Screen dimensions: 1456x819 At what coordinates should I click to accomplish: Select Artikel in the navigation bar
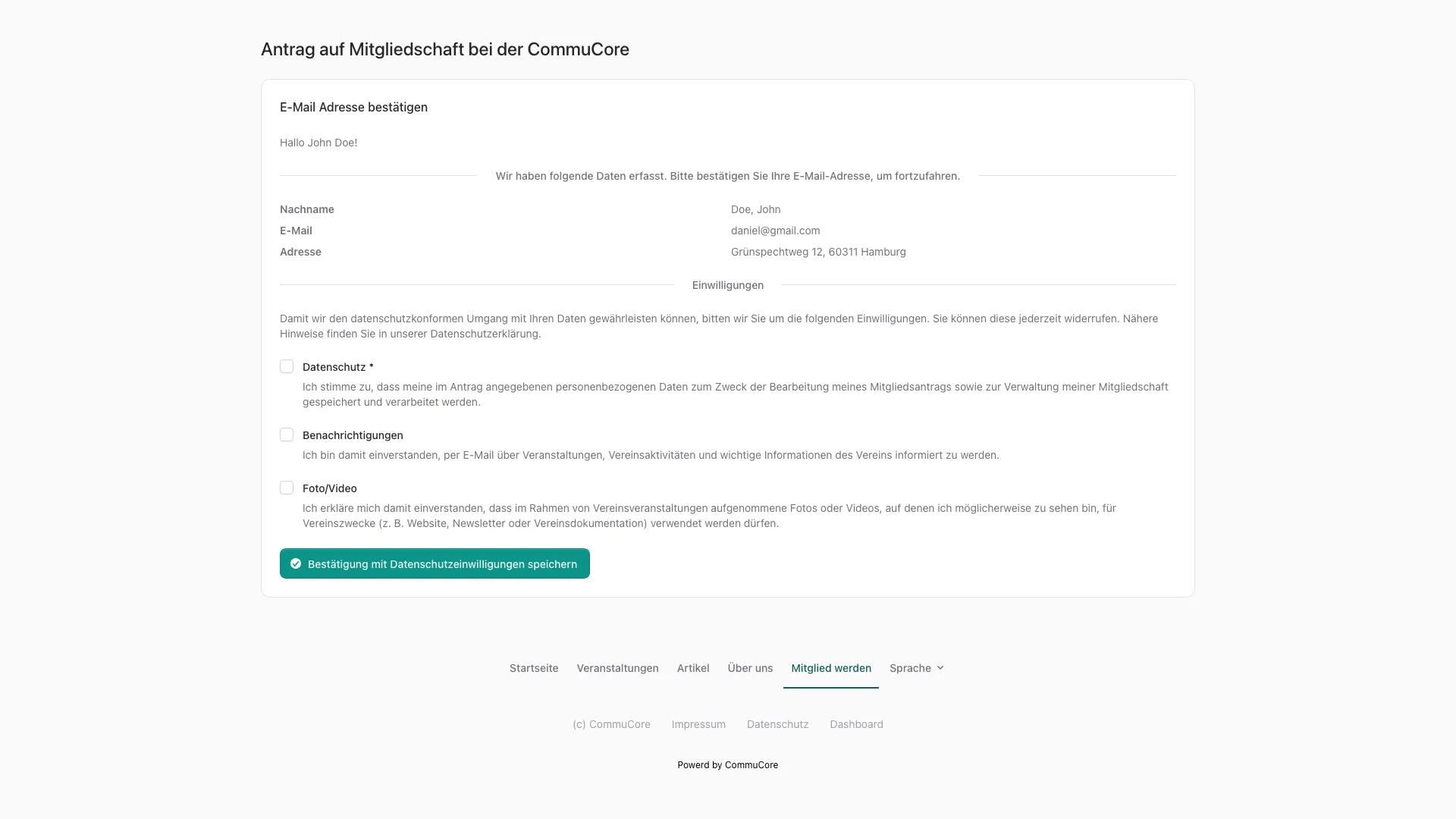tap(693, 668)
